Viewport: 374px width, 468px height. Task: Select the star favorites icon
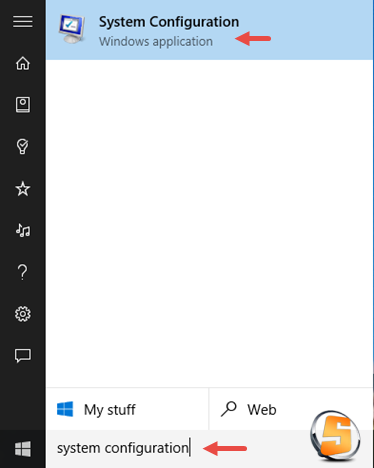click(23, 189)
